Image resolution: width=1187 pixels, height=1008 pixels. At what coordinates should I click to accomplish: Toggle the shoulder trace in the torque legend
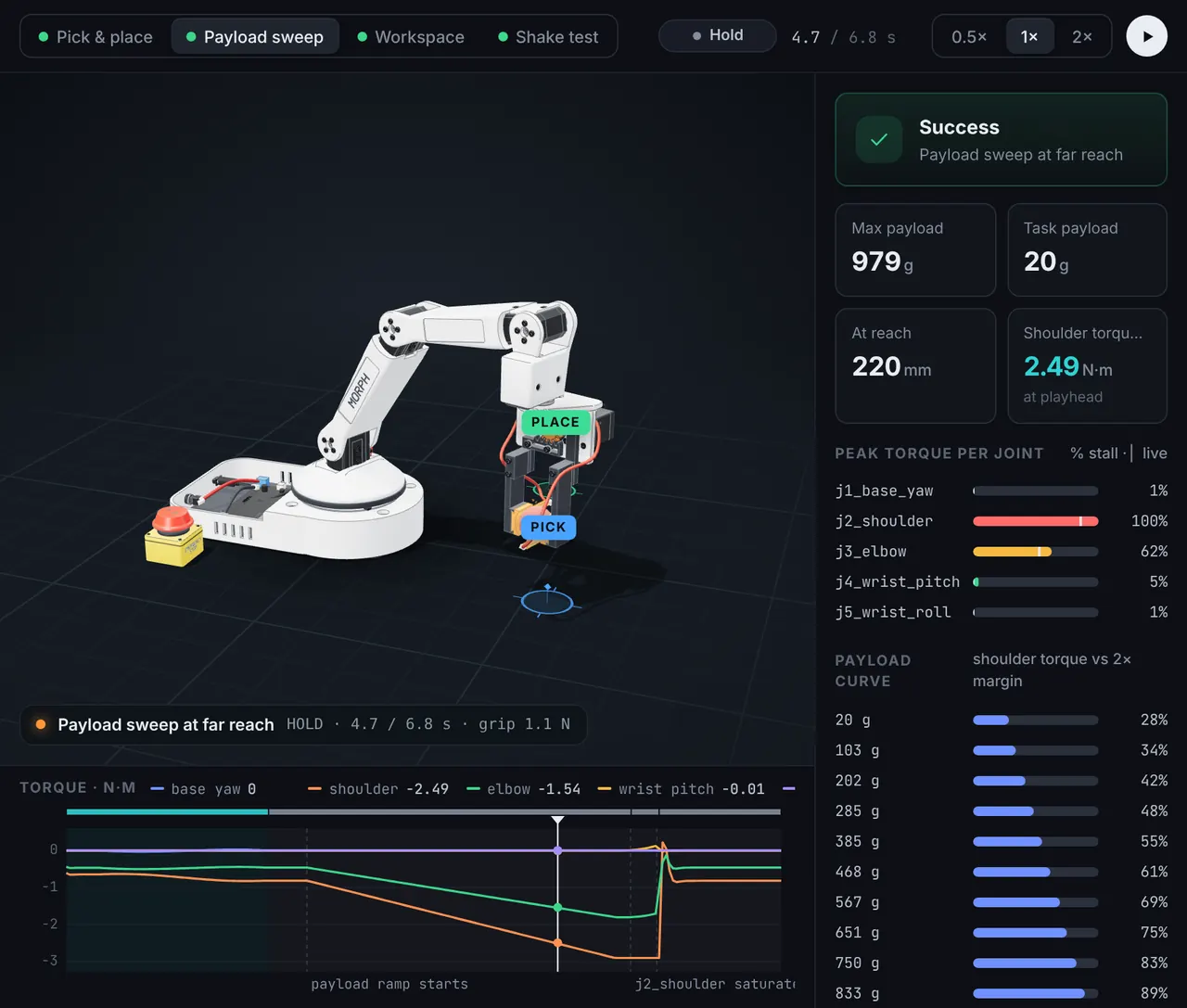tap(378, 789)
